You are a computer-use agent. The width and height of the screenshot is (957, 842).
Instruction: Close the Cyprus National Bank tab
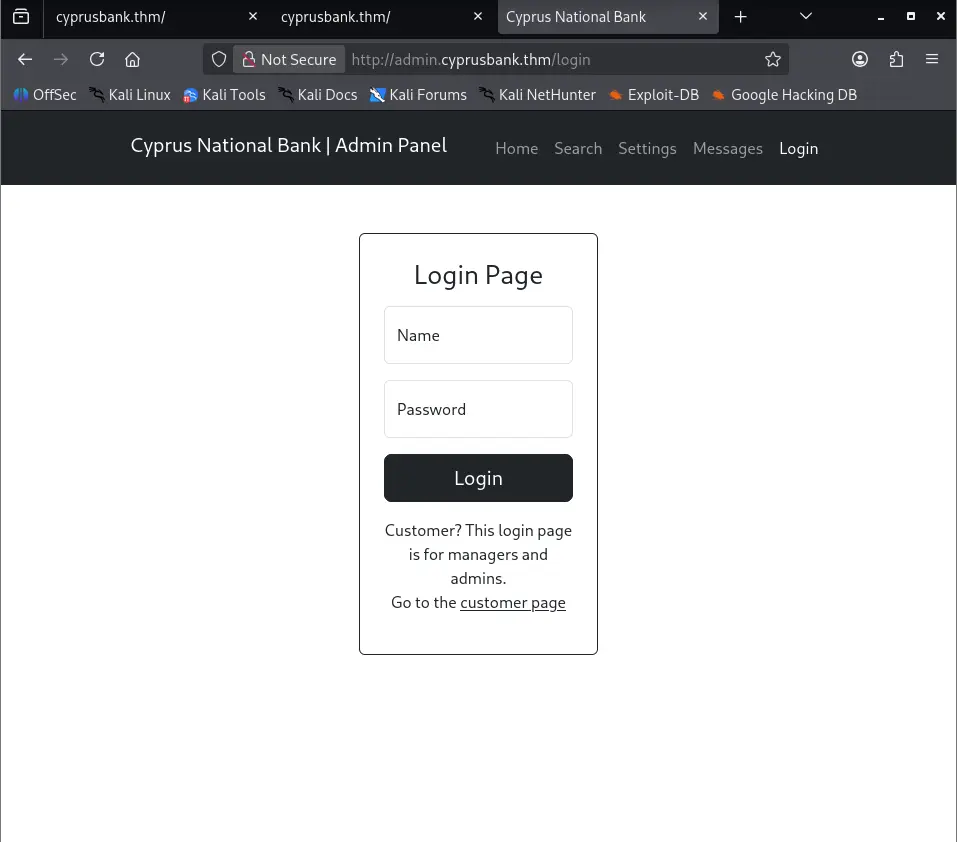704,17
